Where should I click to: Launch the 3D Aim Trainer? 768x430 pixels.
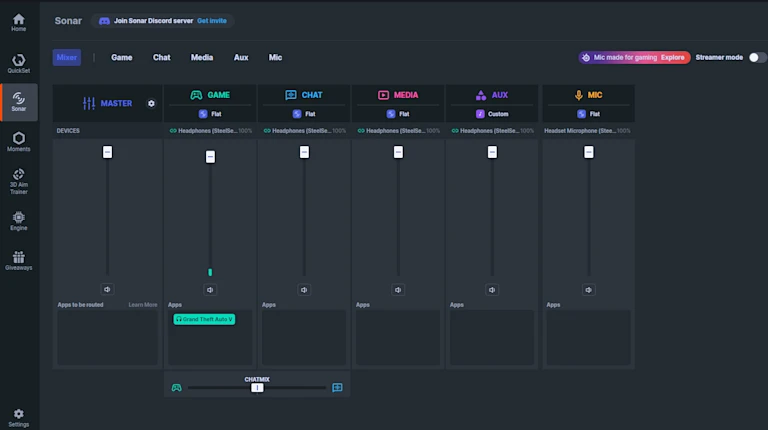(x=19, y=181)
